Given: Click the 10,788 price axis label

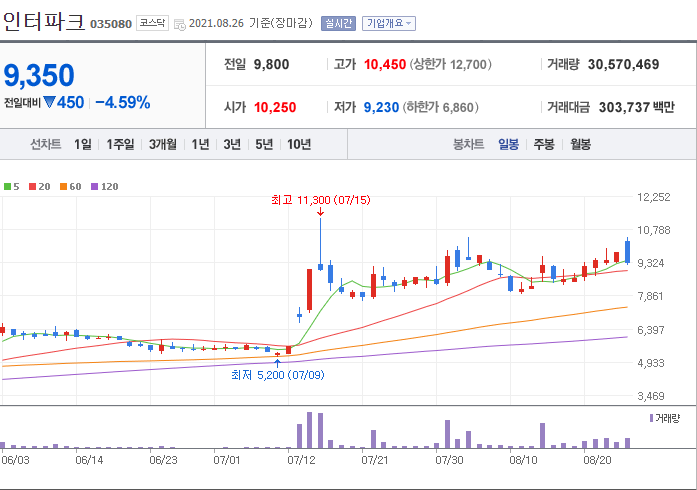Looking at the screenshot, I should 653,230.
